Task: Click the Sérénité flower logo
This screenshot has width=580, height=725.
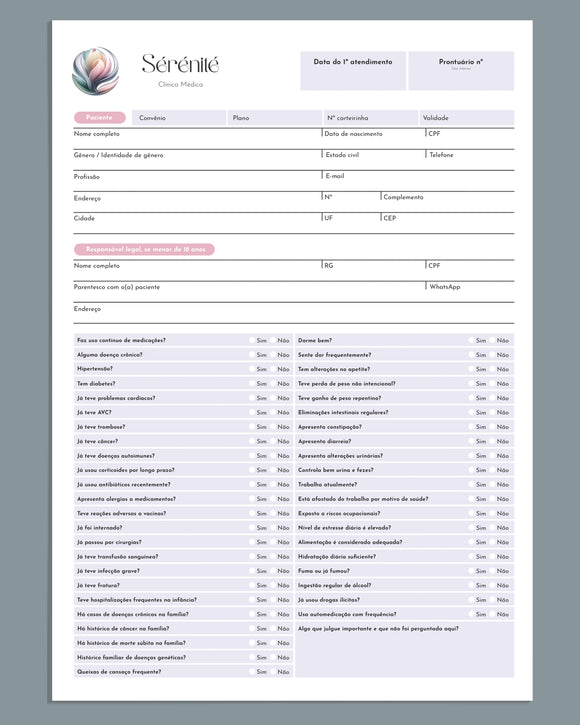Action: (x=96, y=71)
